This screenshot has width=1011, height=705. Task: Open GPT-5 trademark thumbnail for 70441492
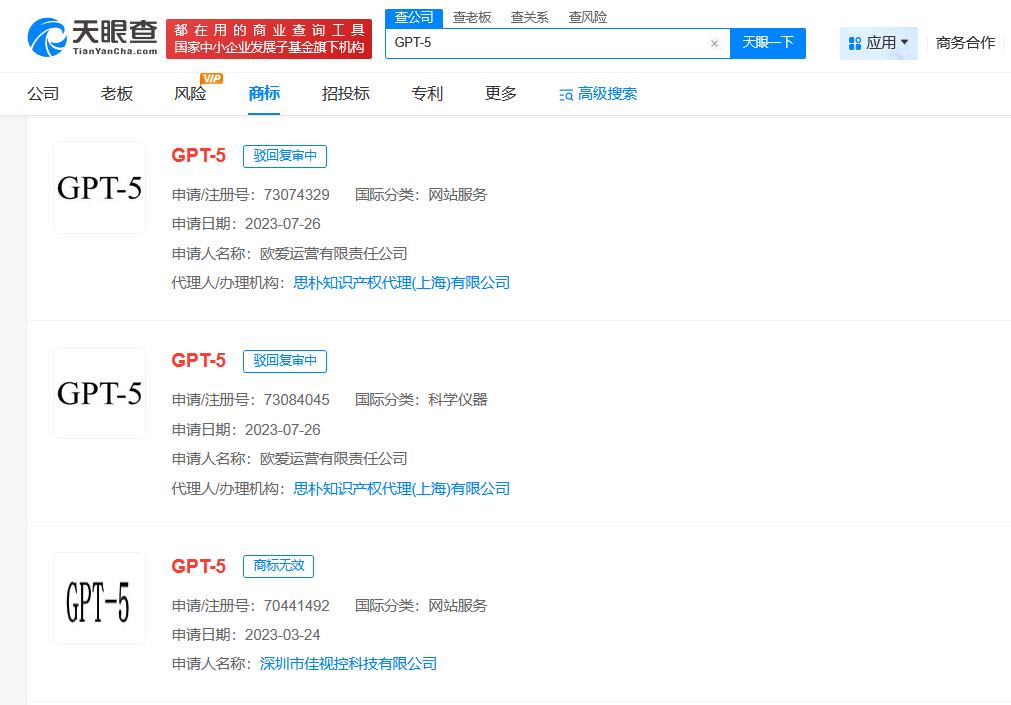99,599
